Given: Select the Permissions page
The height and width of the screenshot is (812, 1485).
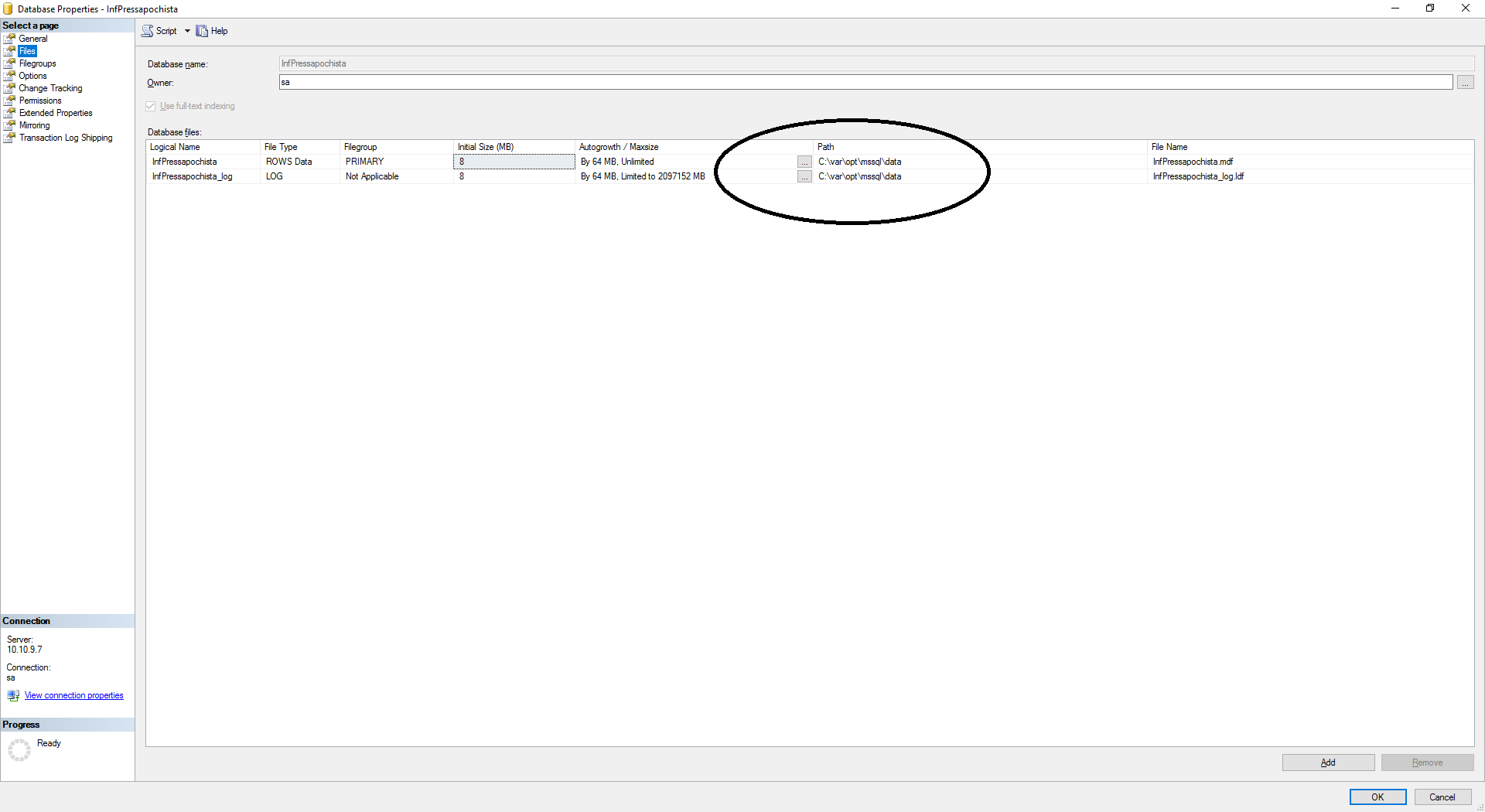Looking at the screenshot, I should coord(40,101).
